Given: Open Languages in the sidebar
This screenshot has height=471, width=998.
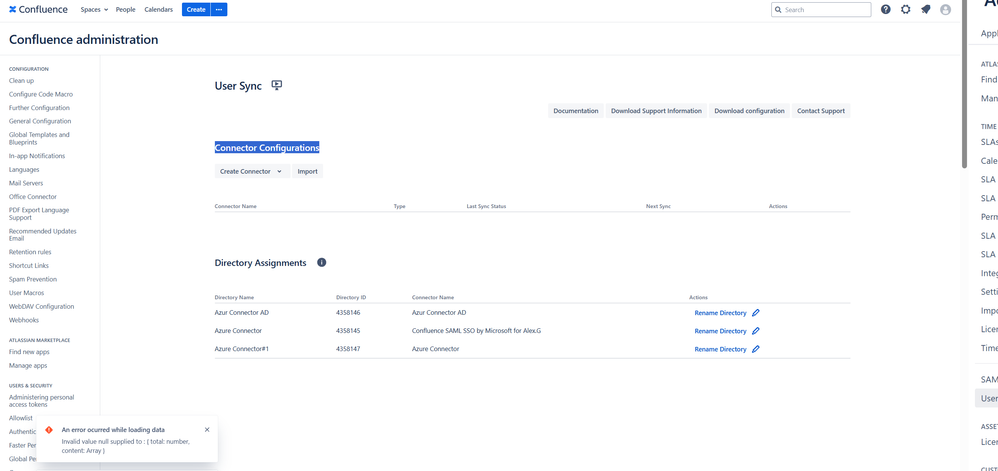Looking at the screenshot, I should coord(24,169).
